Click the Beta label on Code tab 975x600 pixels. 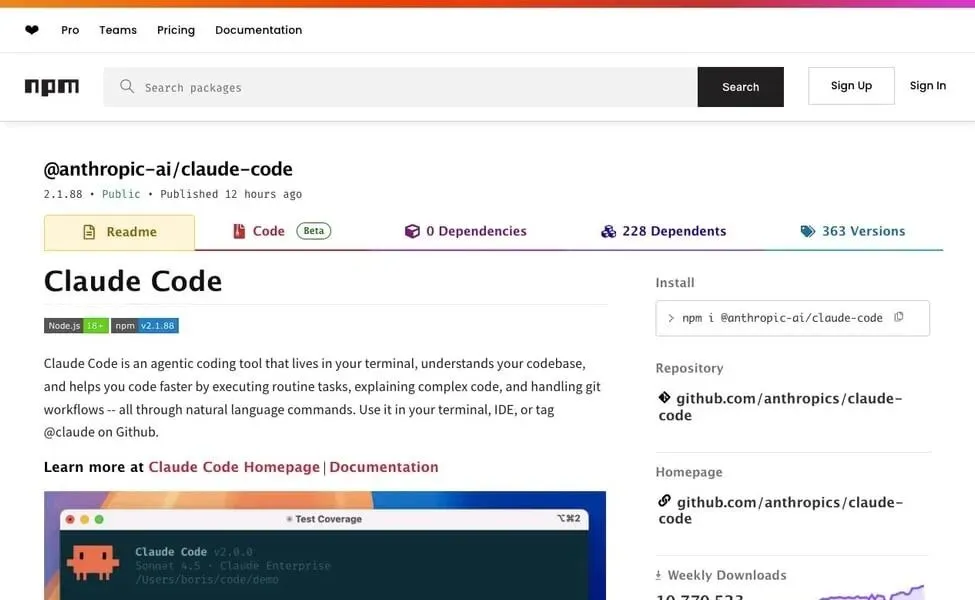tap(313, 231)
